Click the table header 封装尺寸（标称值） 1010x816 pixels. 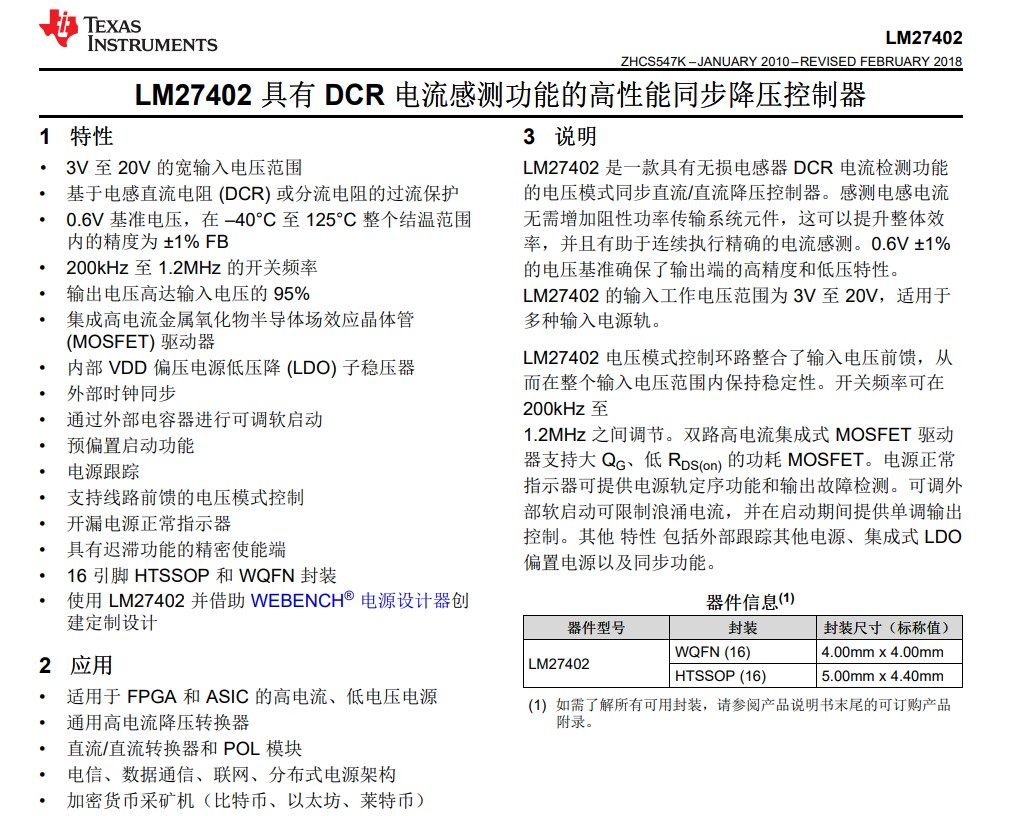(889, 627)
